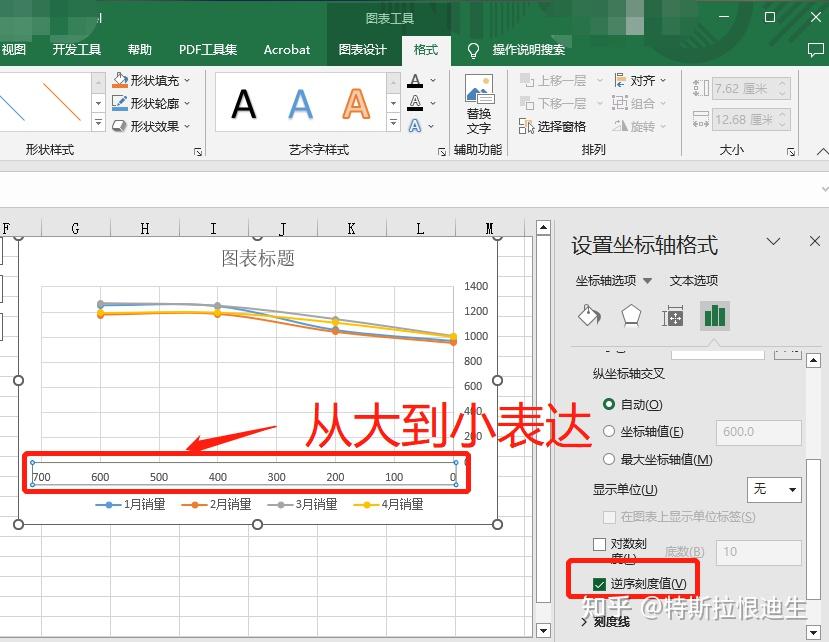Click the shape width field 12.68 厘米
This screenshot has width=829, height=642.
[751, 120]
